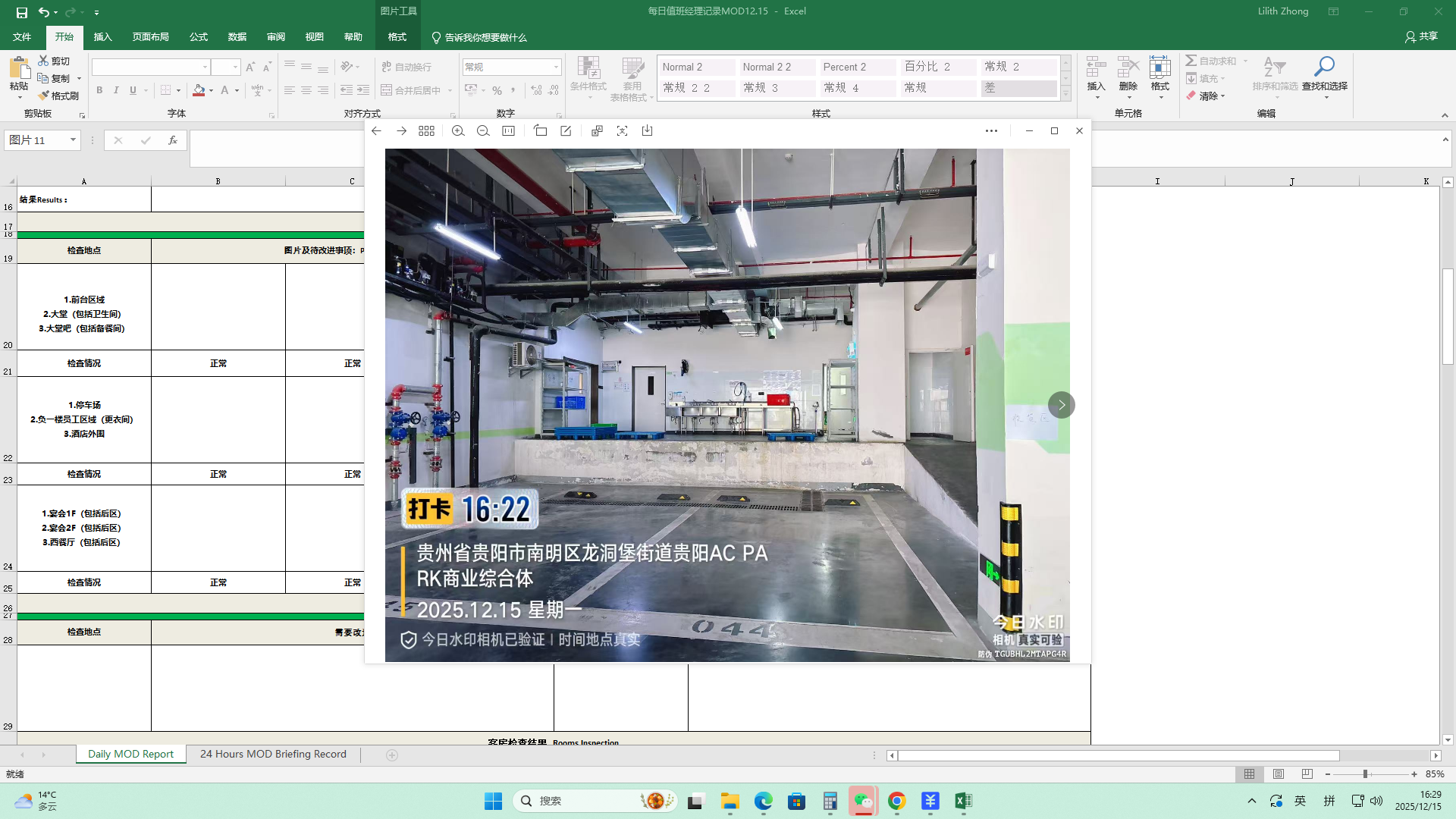Image resolution: width=1456 pixels, height=819 pixels.
Task: Toggle italic formatting in ribbon
Action: pyautogui.click(x=116, y=90)
